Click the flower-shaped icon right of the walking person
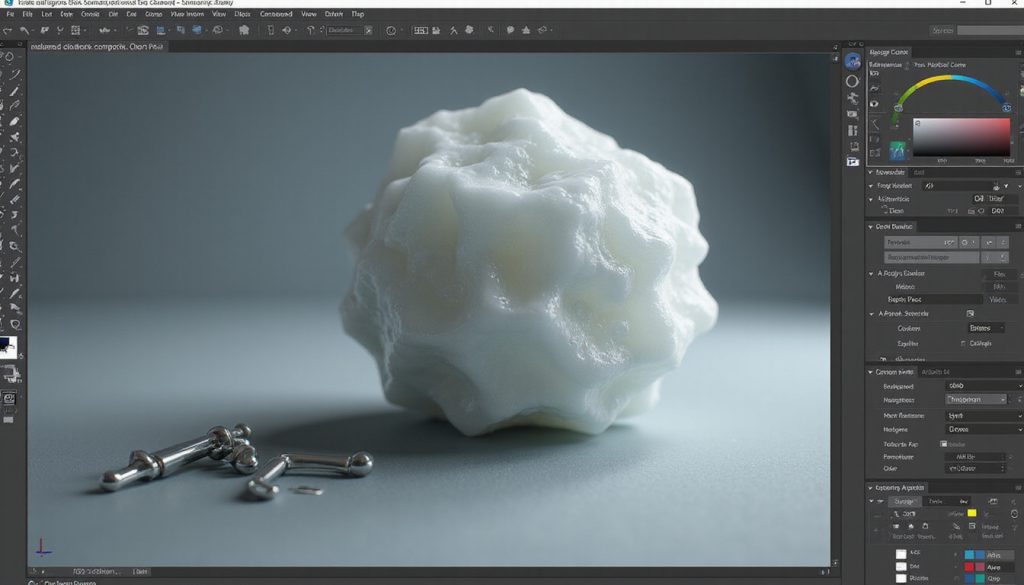Screen dimensions: 1024x585 pyautogui.click(x=469, y=30)
